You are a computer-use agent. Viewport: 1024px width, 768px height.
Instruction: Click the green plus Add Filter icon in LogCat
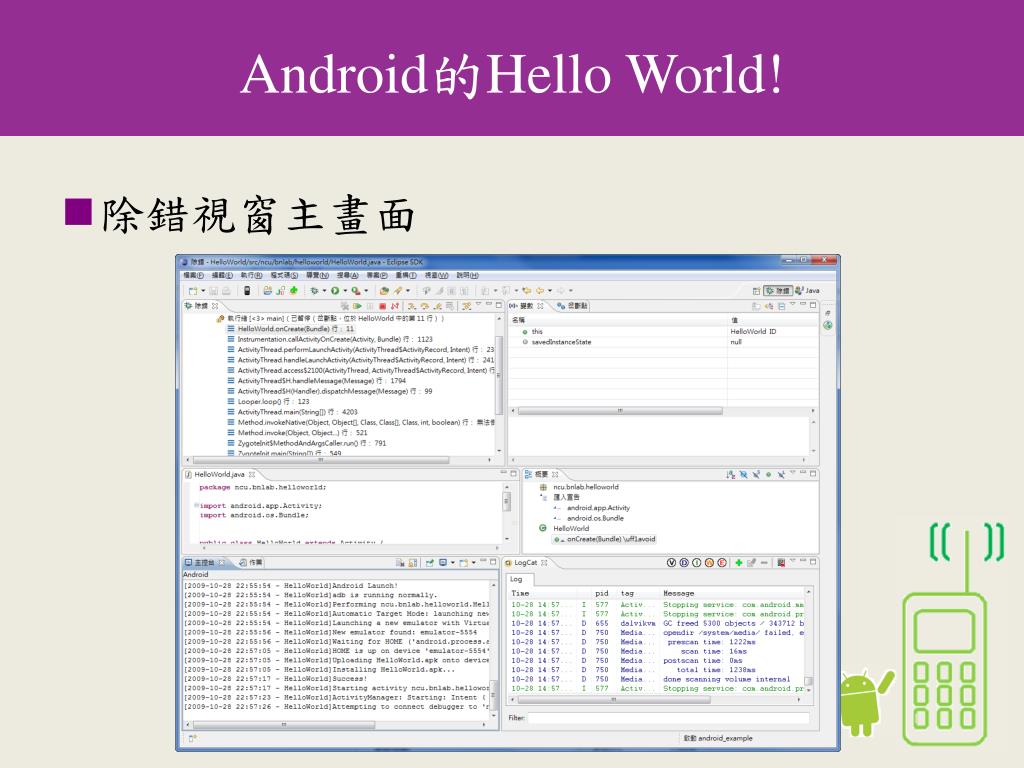click(x=739, y=562)
